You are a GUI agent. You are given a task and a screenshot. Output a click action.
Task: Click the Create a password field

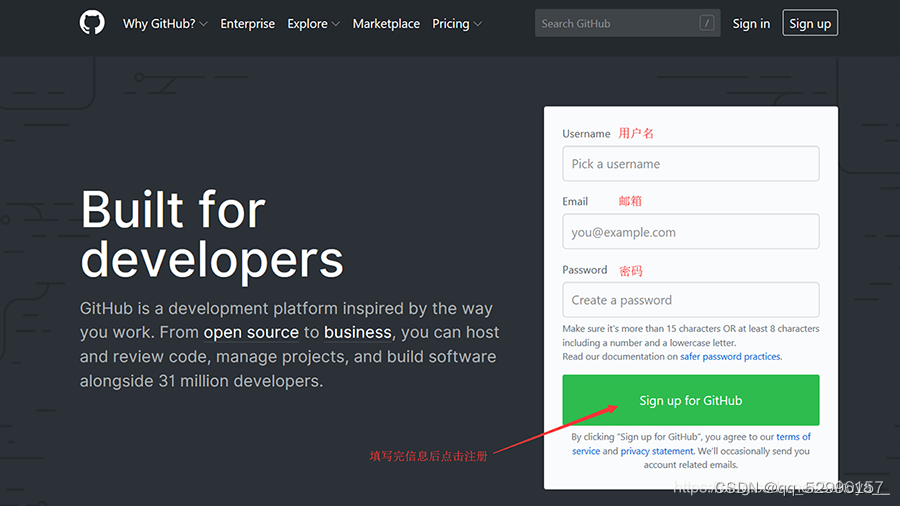[x=690, y=299]
